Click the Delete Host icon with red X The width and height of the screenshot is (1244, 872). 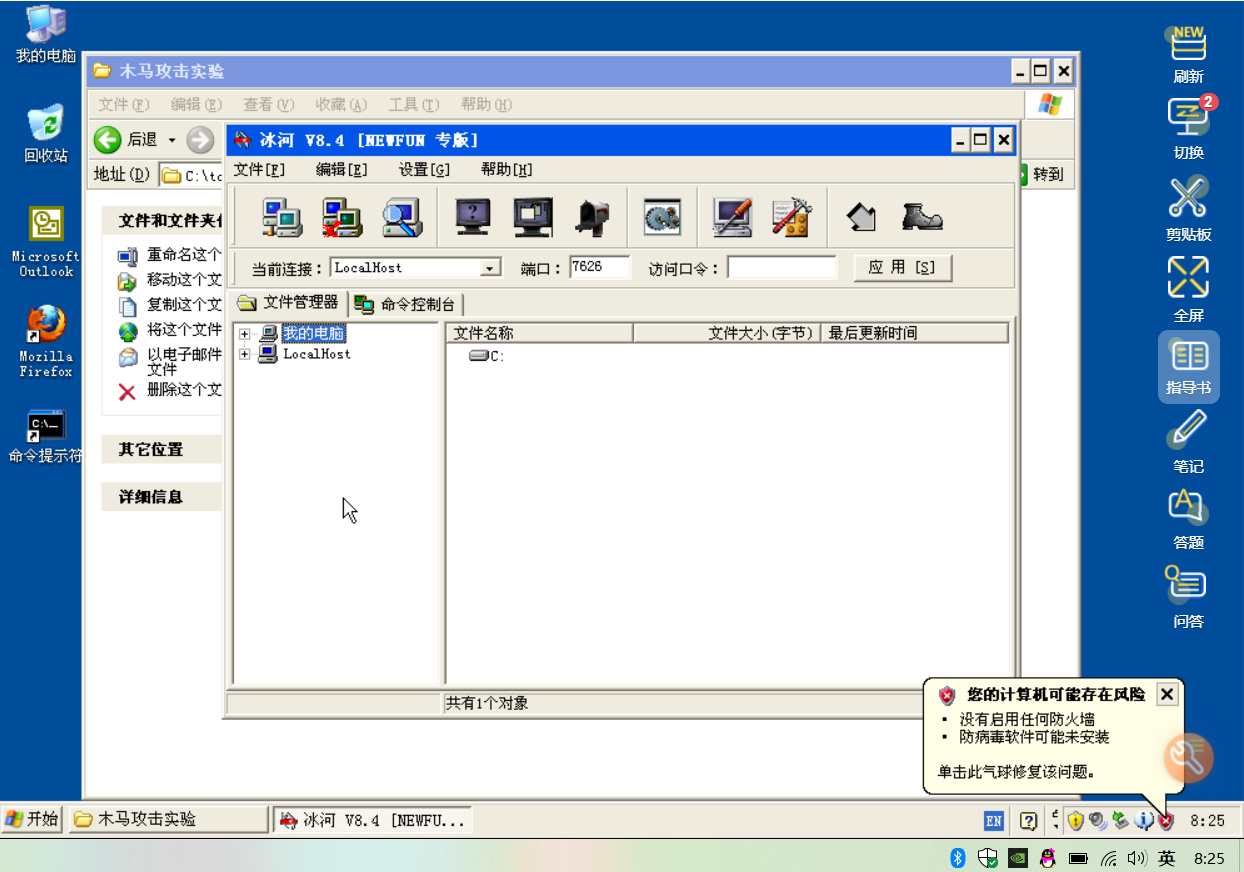[x=341, y=216]
